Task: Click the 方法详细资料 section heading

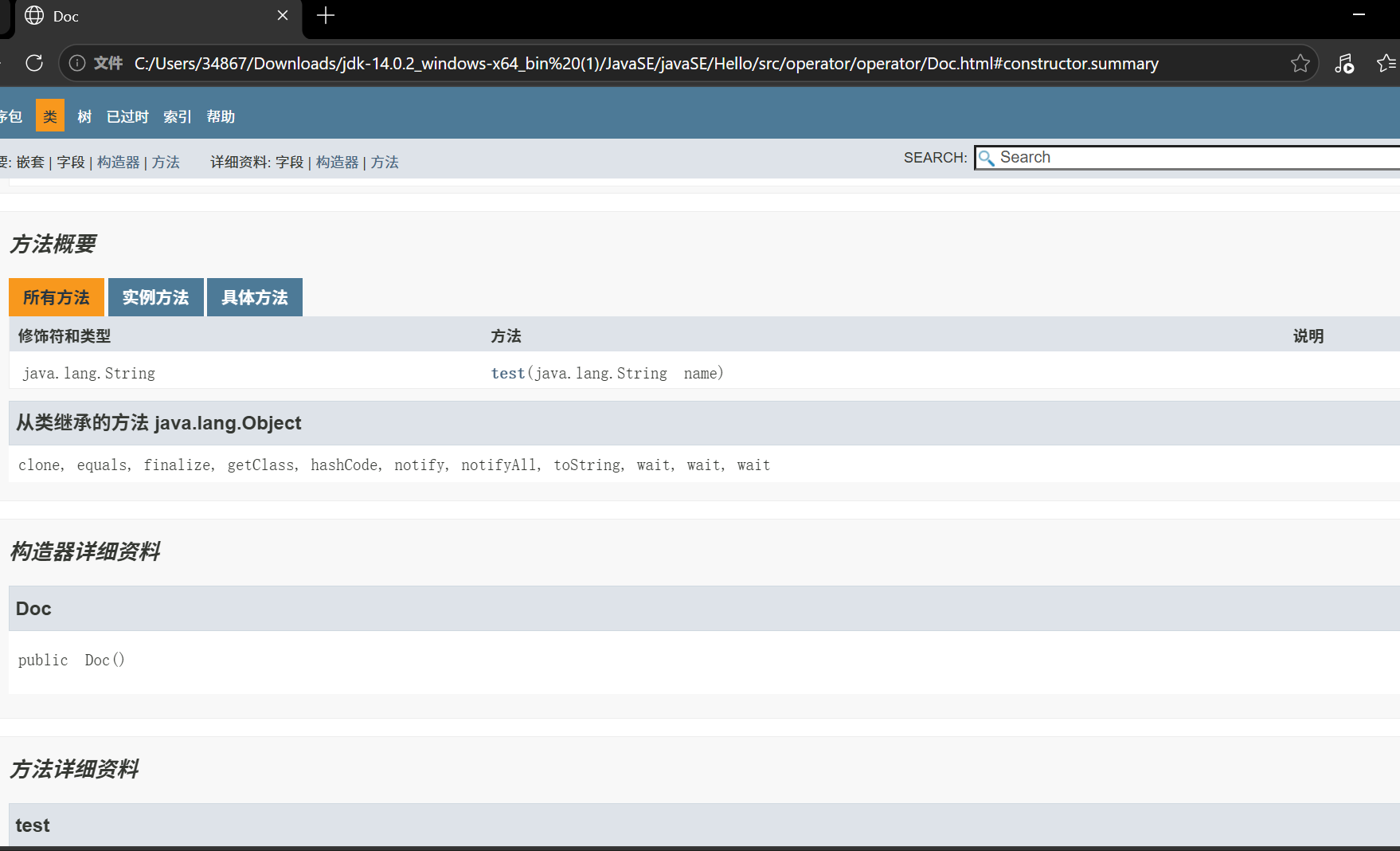Action: coord(75,769)
